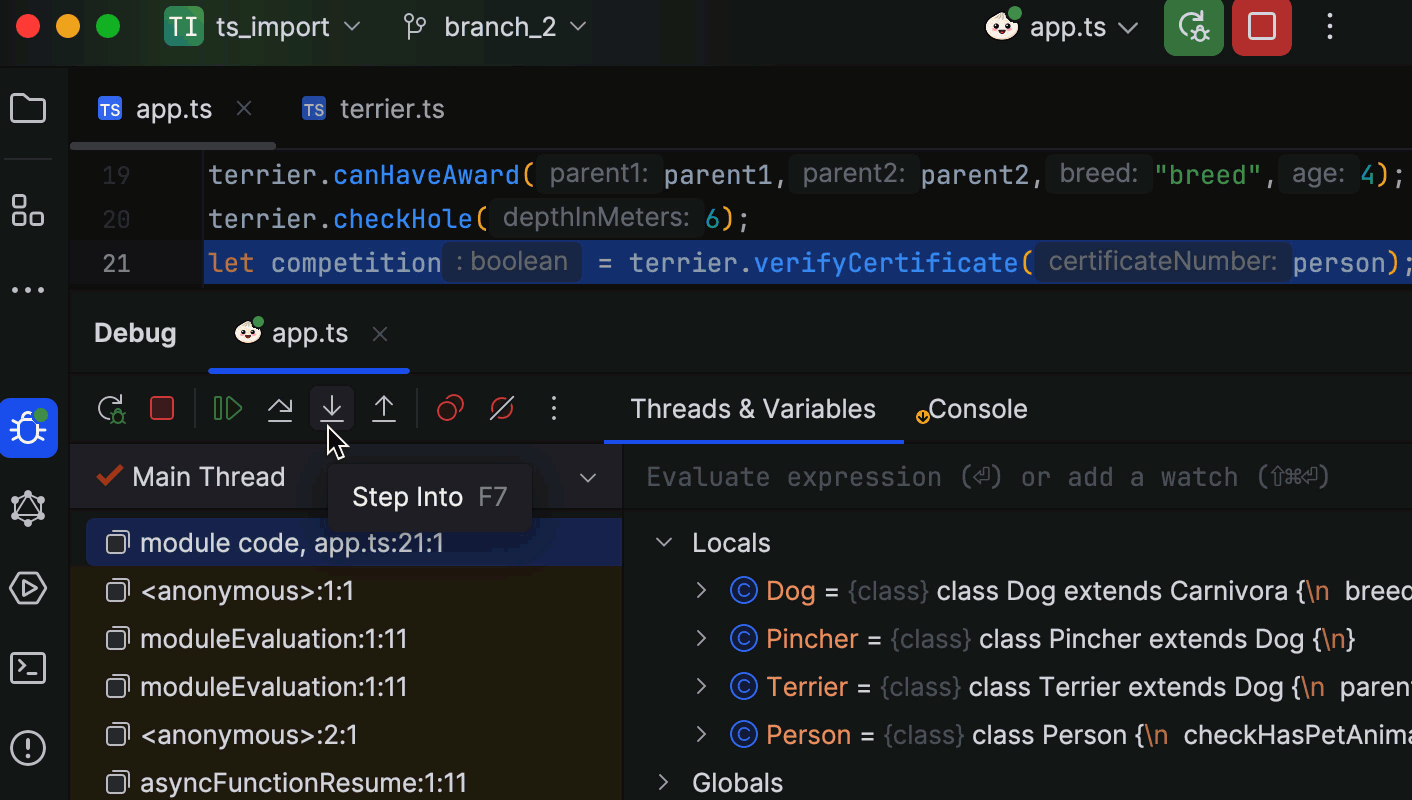The image size is (1412, 800).
Task: Select the Step Over debug action
Action: (x=279, y=408)
